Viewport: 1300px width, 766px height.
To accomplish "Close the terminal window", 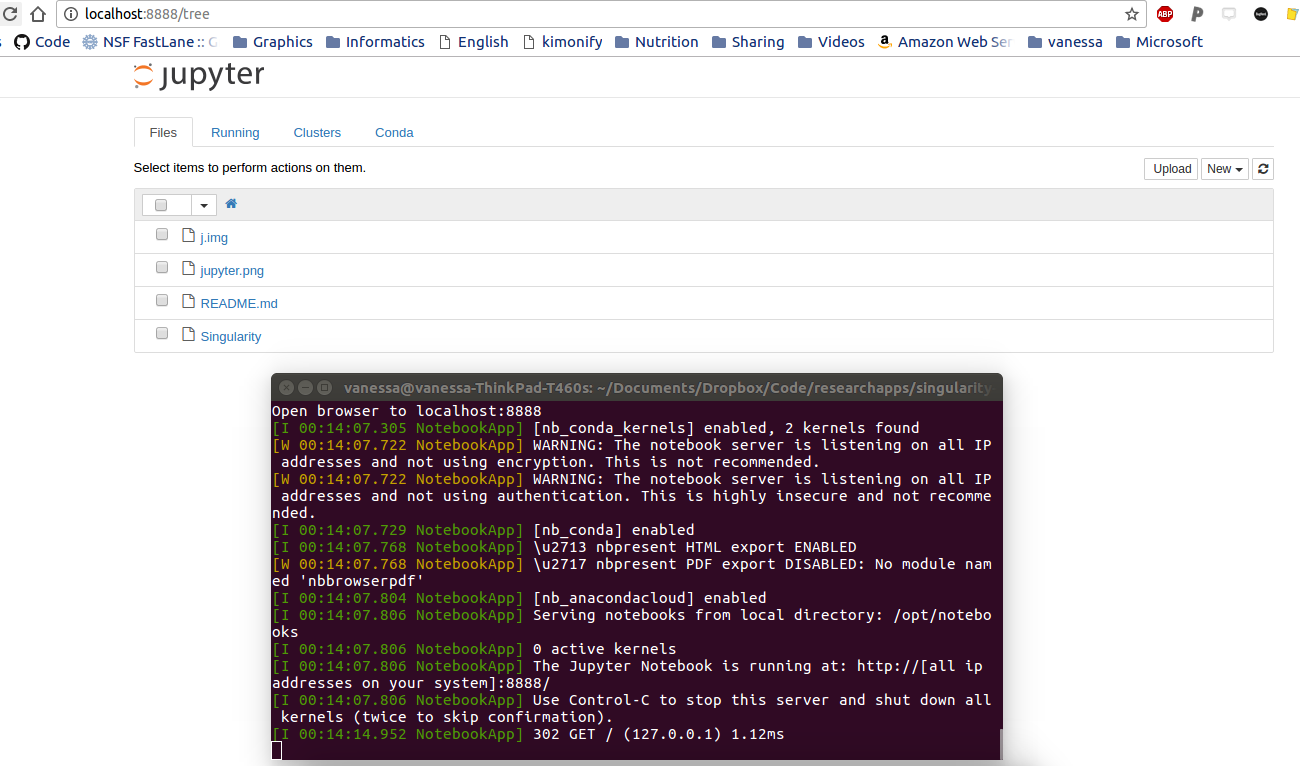I will pyautogui.click(x=286, y=388).
